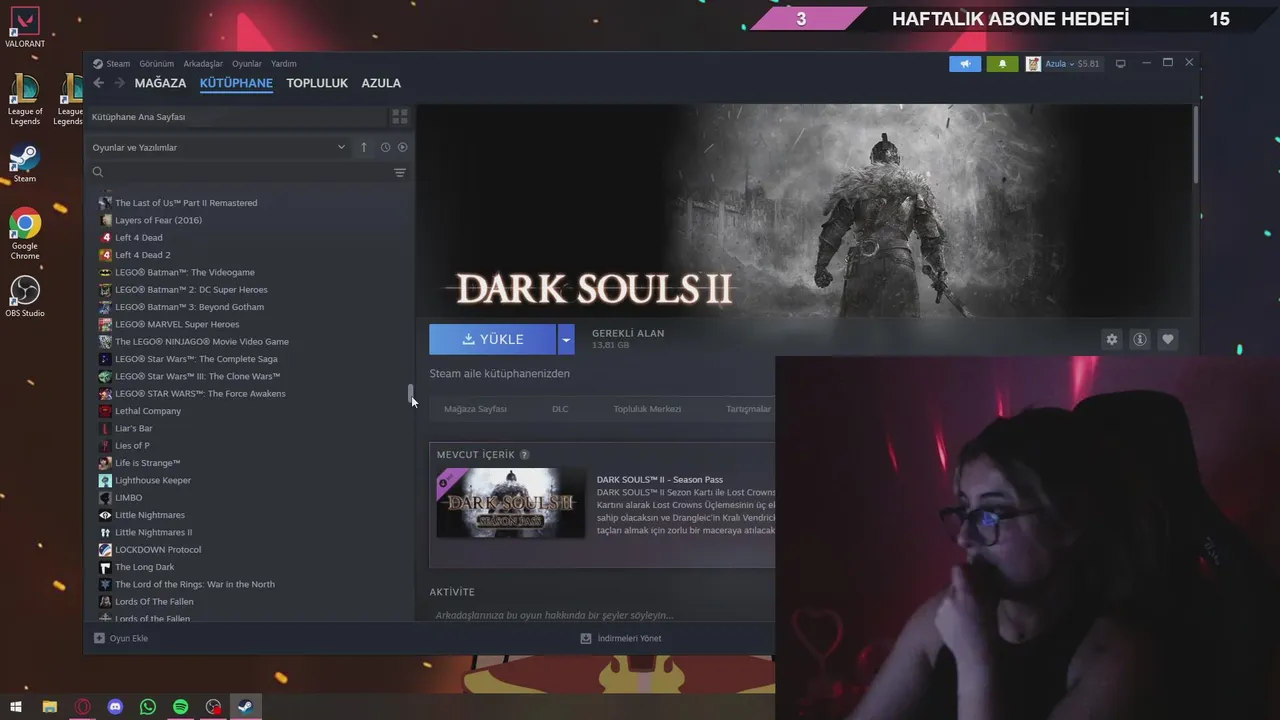Click İndirmeleri Yönet button
The height and width of the screenshot is (720, 1280).
(621, 638)
